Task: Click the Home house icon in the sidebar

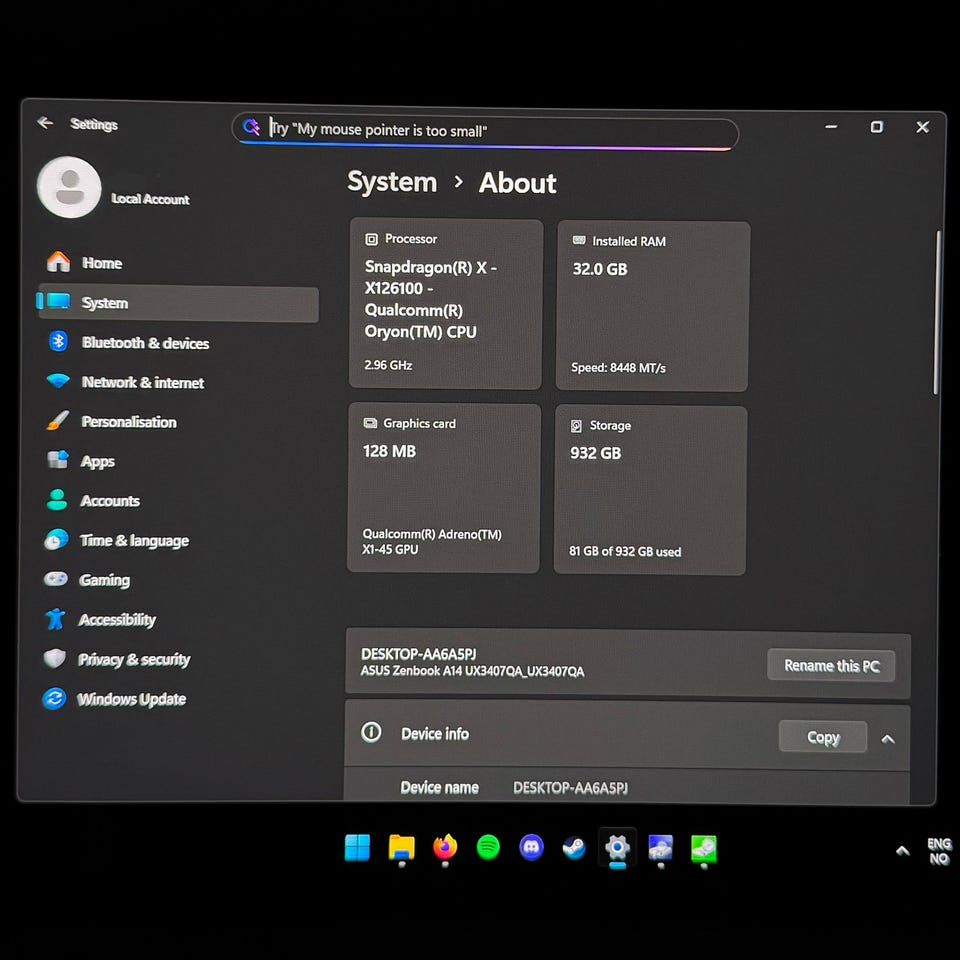Action: (58, 261)
